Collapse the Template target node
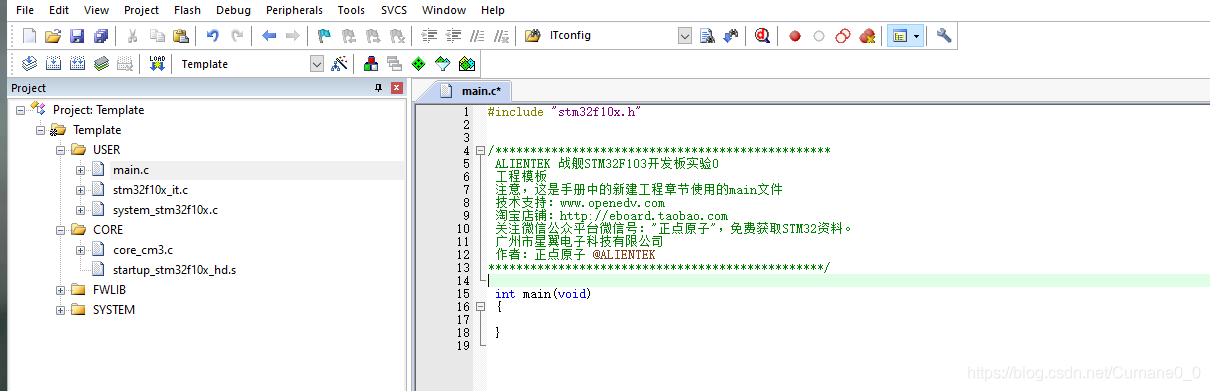This screenshot has width=1210, height=391. (x=41, y=130)
